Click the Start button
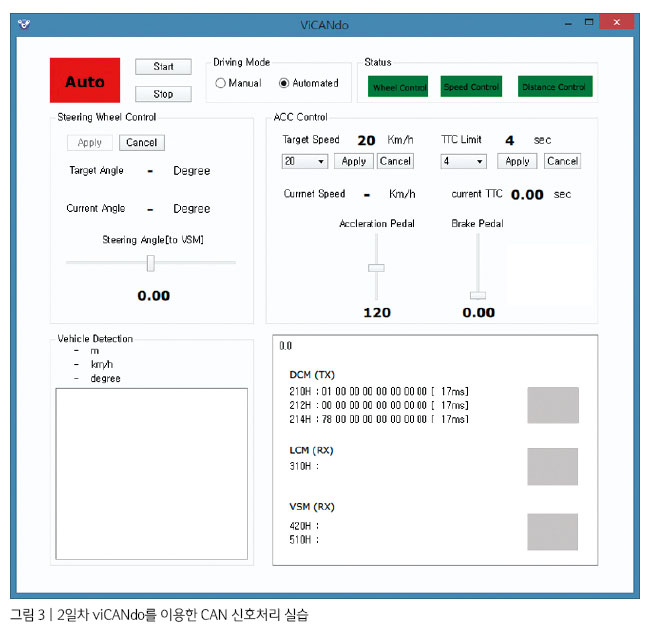This screenshot has height=634, width=656. (x=163, y=67)
